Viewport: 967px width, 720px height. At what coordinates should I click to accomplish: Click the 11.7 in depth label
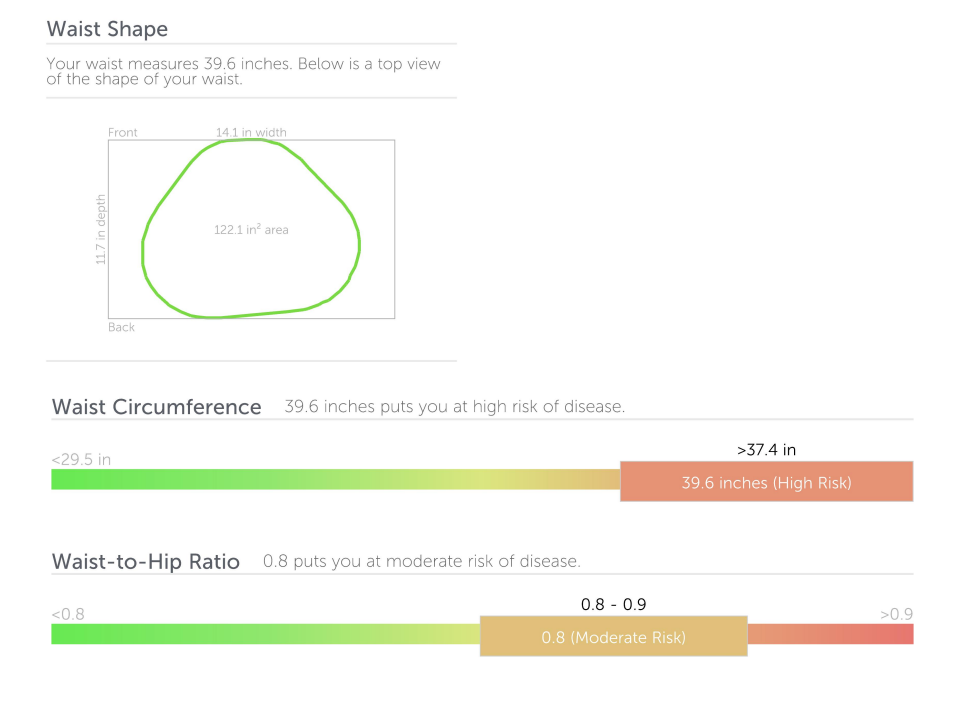(101, 230)
